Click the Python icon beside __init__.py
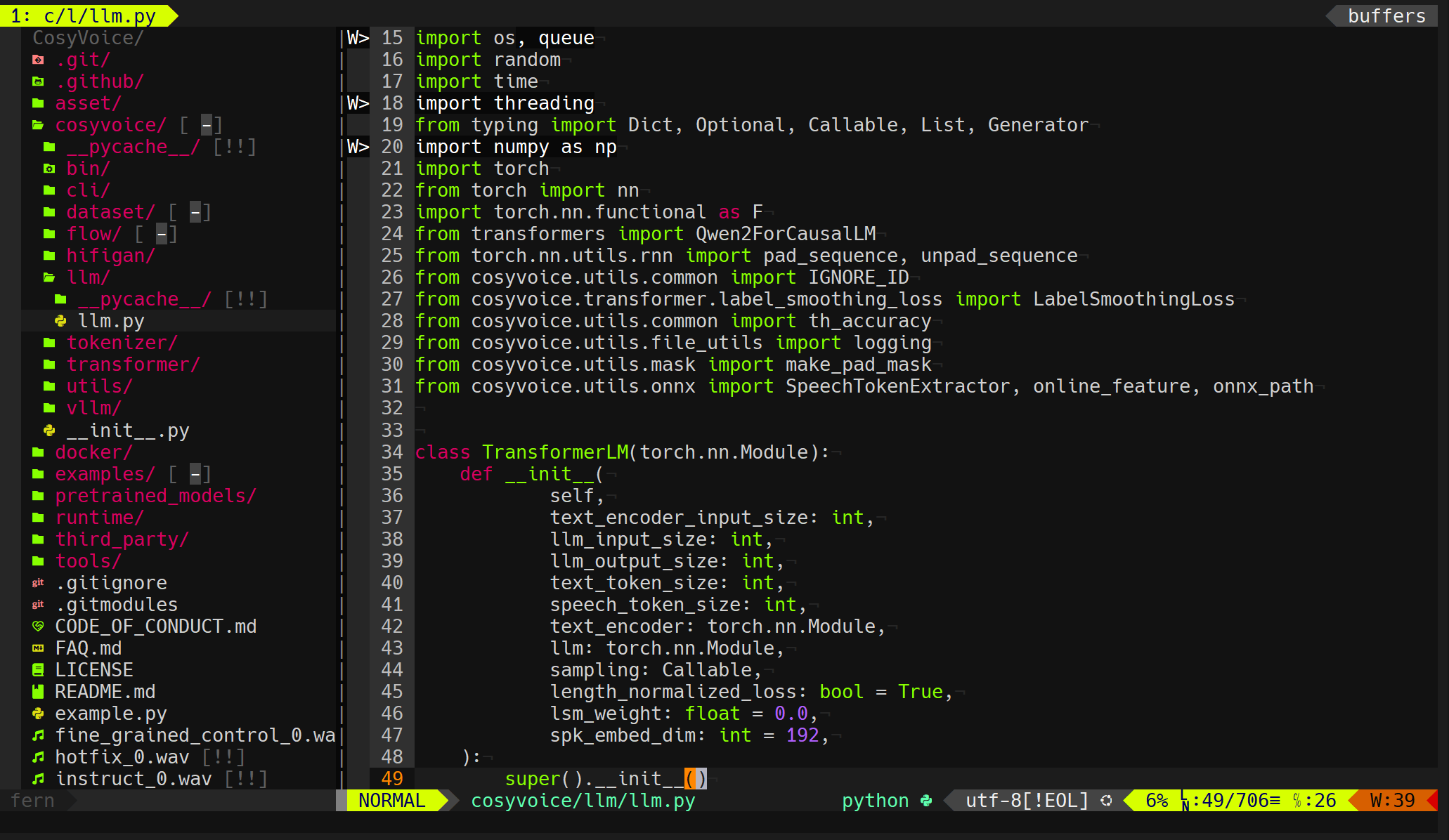 point(48,430)
